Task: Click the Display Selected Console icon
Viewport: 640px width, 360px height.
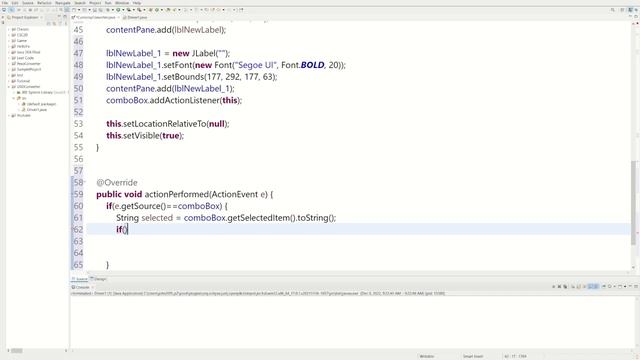Action: click(609, 287)
